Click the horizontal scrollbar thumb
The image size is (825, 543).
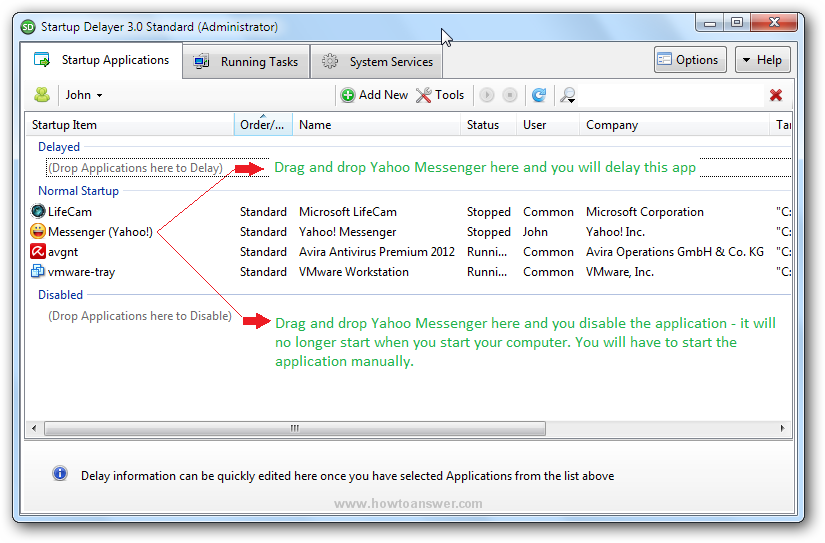[x=295, y=428]
